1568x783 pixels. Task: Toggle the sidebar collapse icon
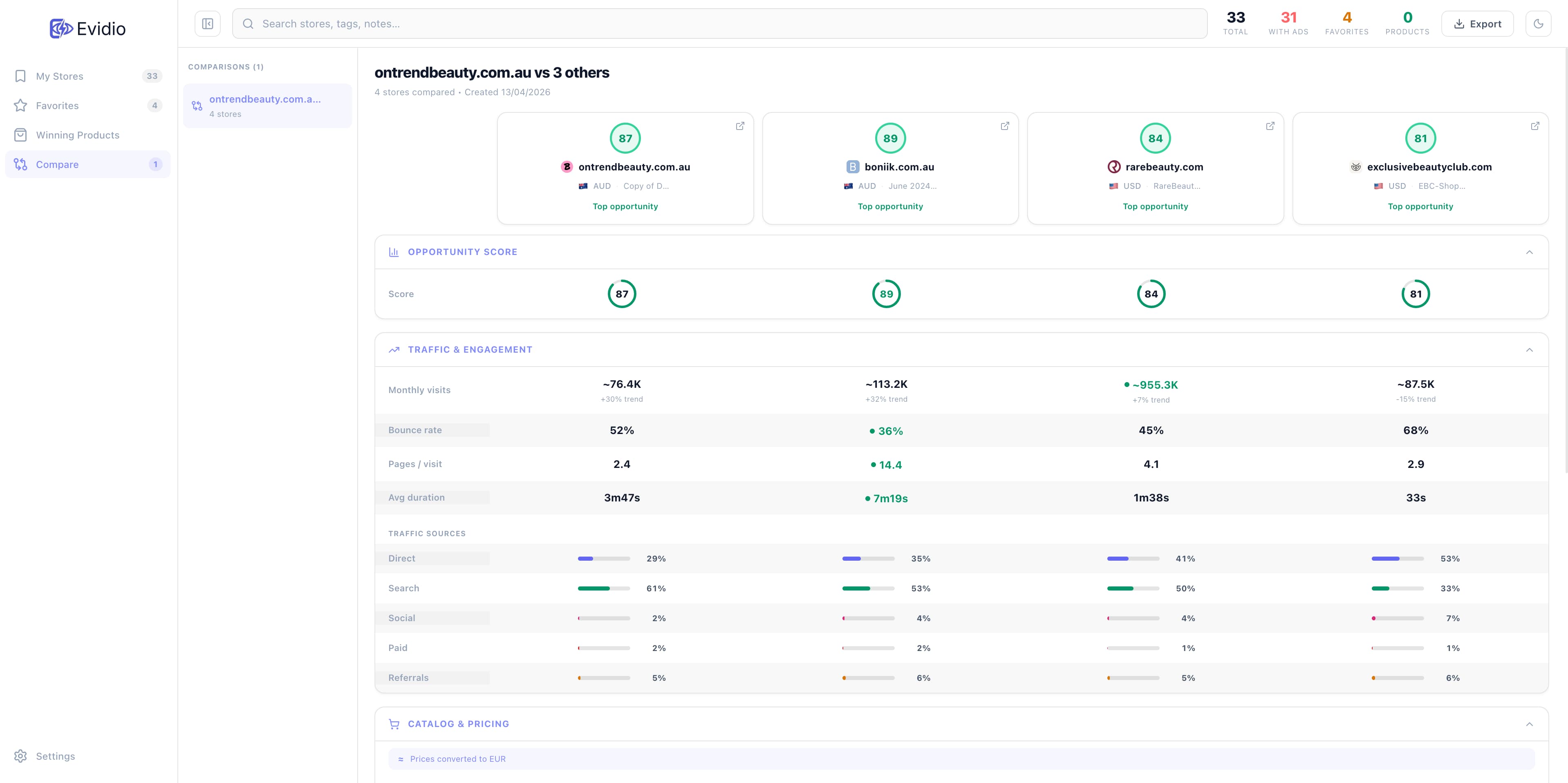[x=208, y=24]
